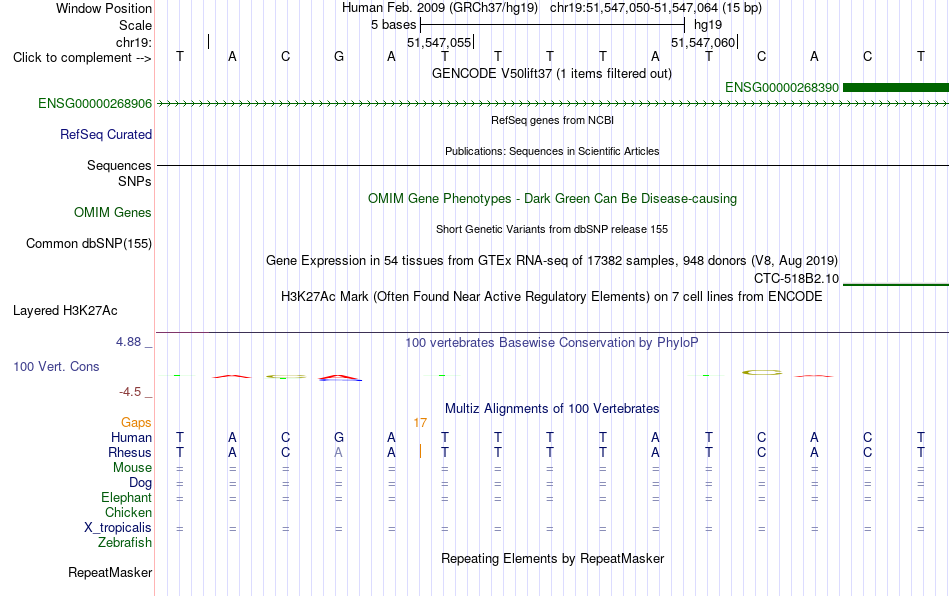Open the RefSeq Curated track label

click(x=106, y=134)
